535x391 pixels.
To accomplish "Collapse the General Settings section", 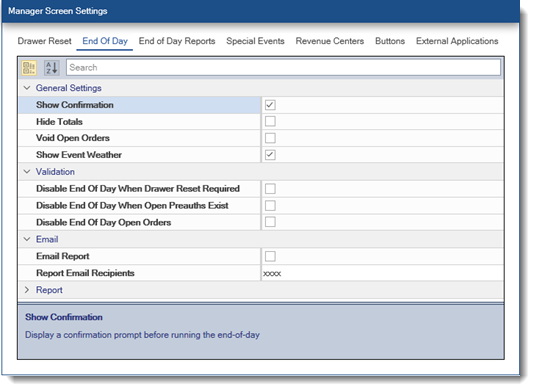I will pos(27,88).
